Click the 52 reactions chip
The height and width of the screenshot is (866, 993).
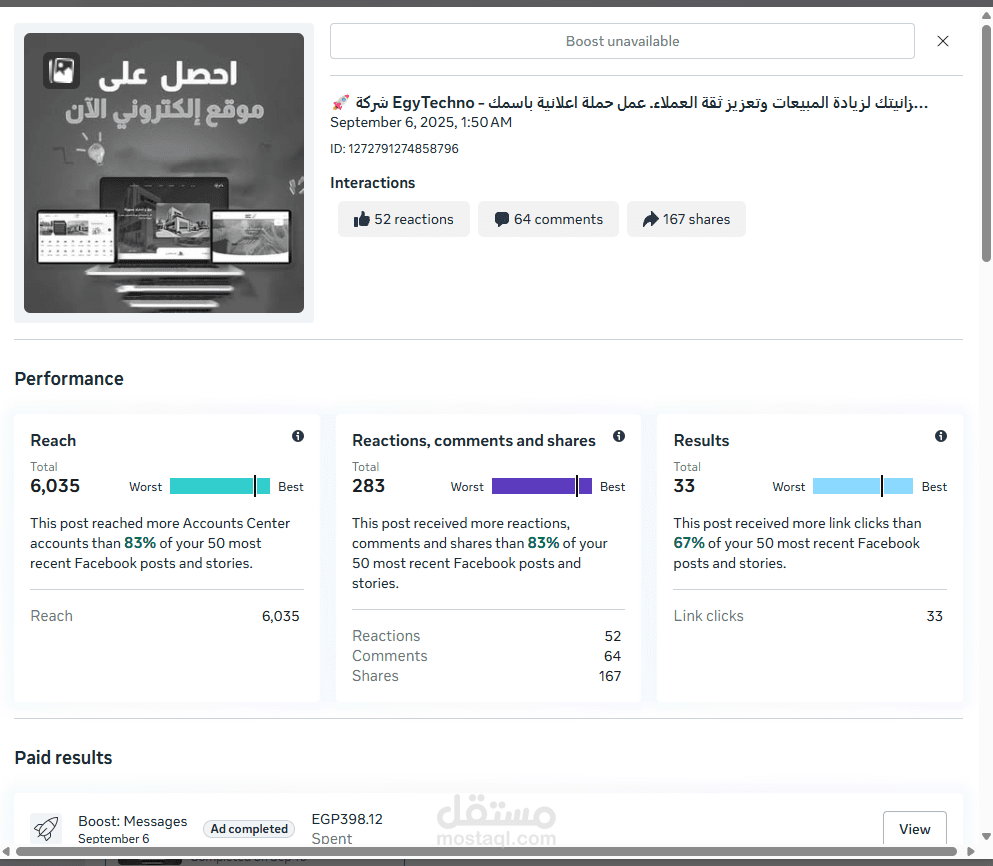[404, 219]
